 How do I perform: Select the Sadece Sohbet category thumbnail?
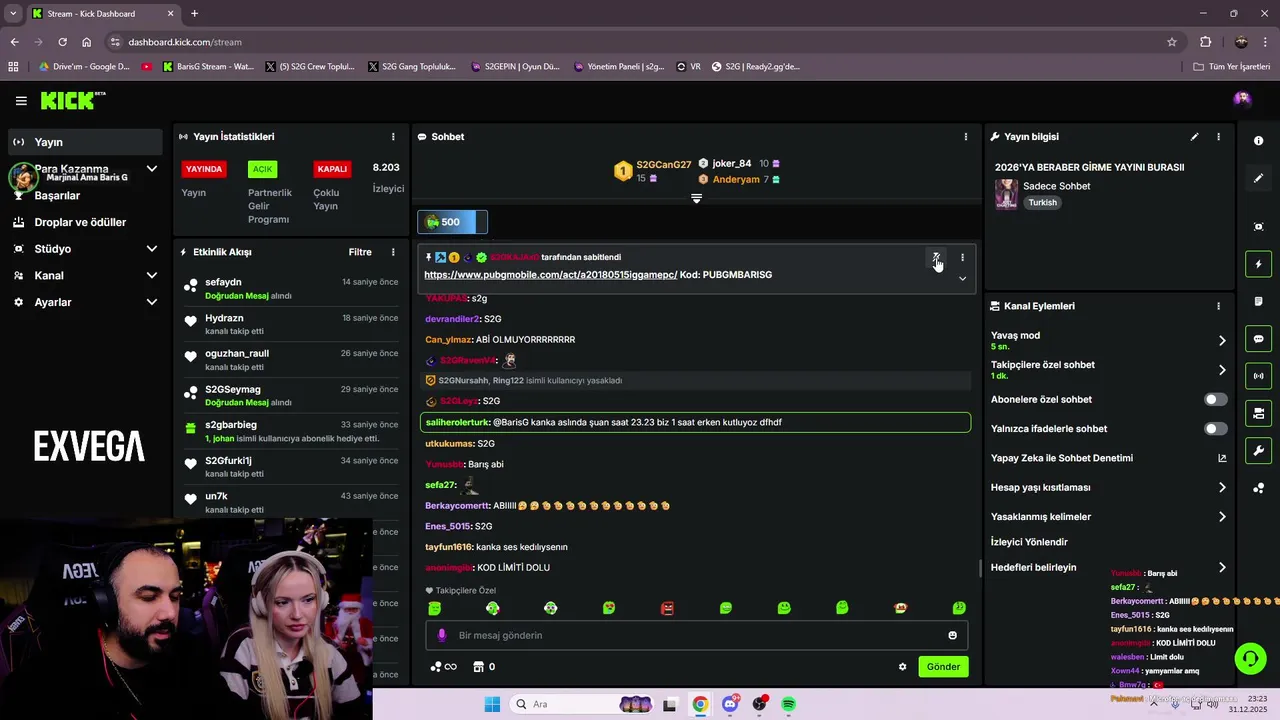[1006, 194]
